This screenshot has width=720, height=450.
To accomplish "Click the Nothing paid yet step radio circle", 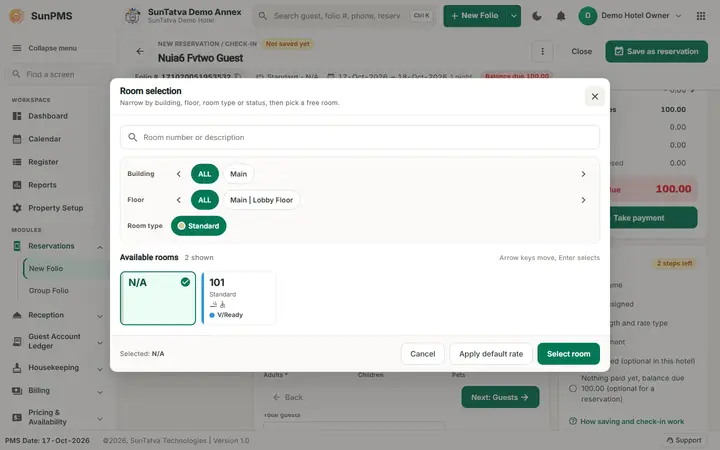I will [573, 388].
